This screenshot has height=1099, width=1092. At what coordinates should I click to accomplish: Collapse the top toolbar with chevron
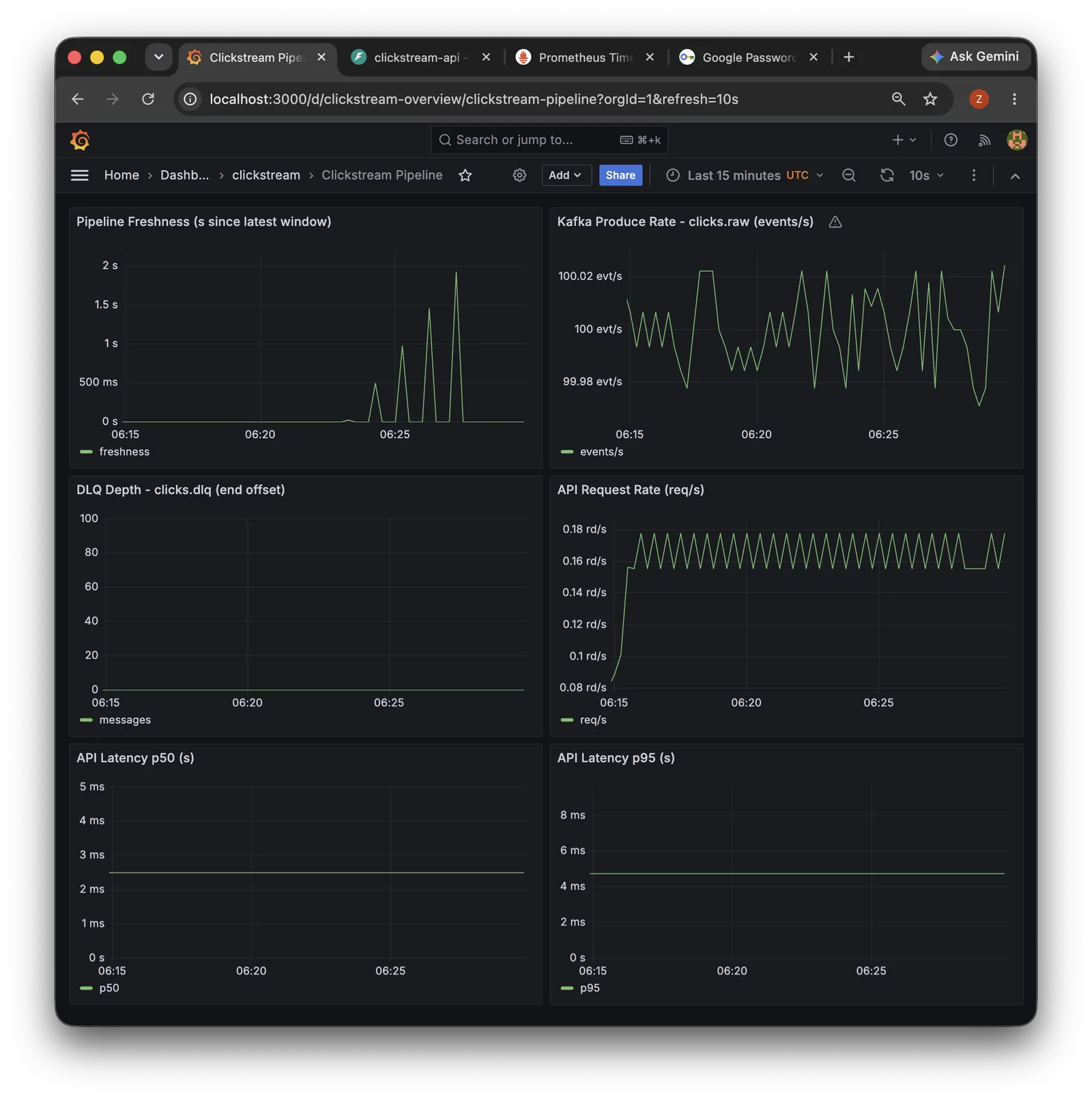point(1015,176)
